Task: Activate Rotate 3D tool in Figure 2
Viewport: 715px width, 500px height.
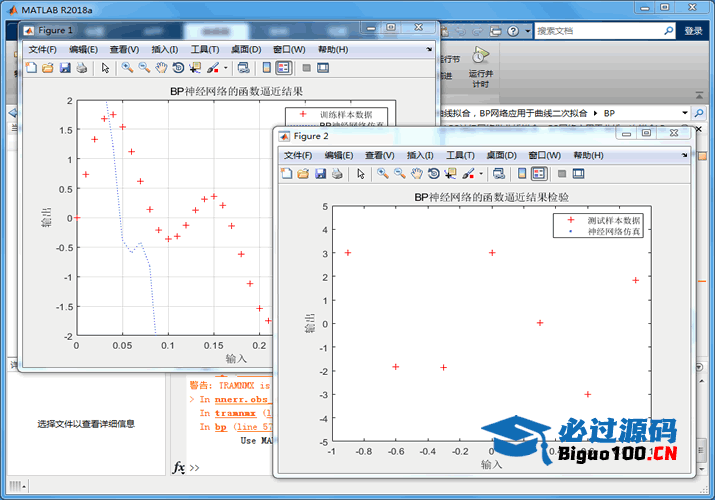Action: point(433,174)
